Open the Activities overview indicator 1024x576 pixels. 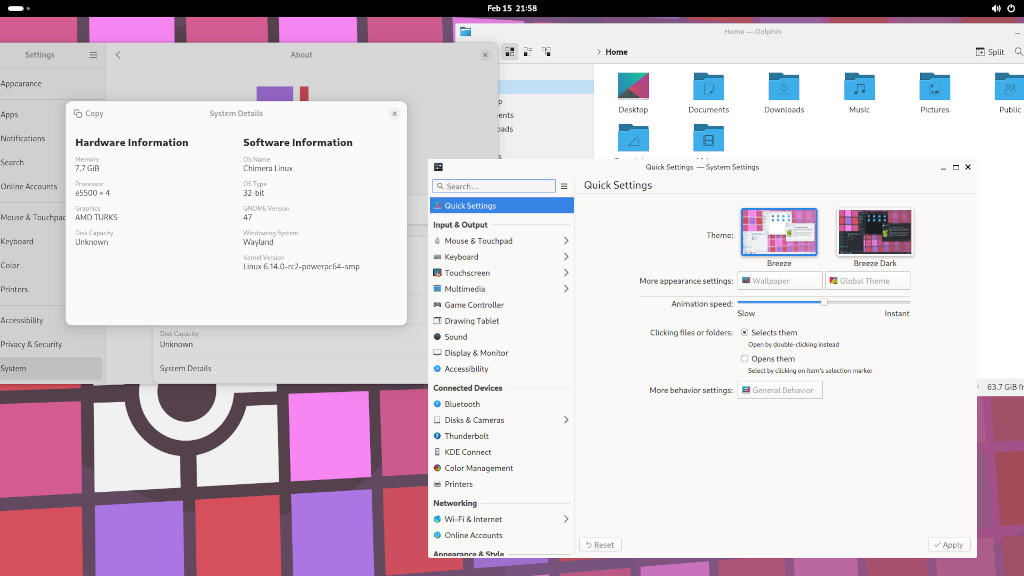[x=18, y=8]
